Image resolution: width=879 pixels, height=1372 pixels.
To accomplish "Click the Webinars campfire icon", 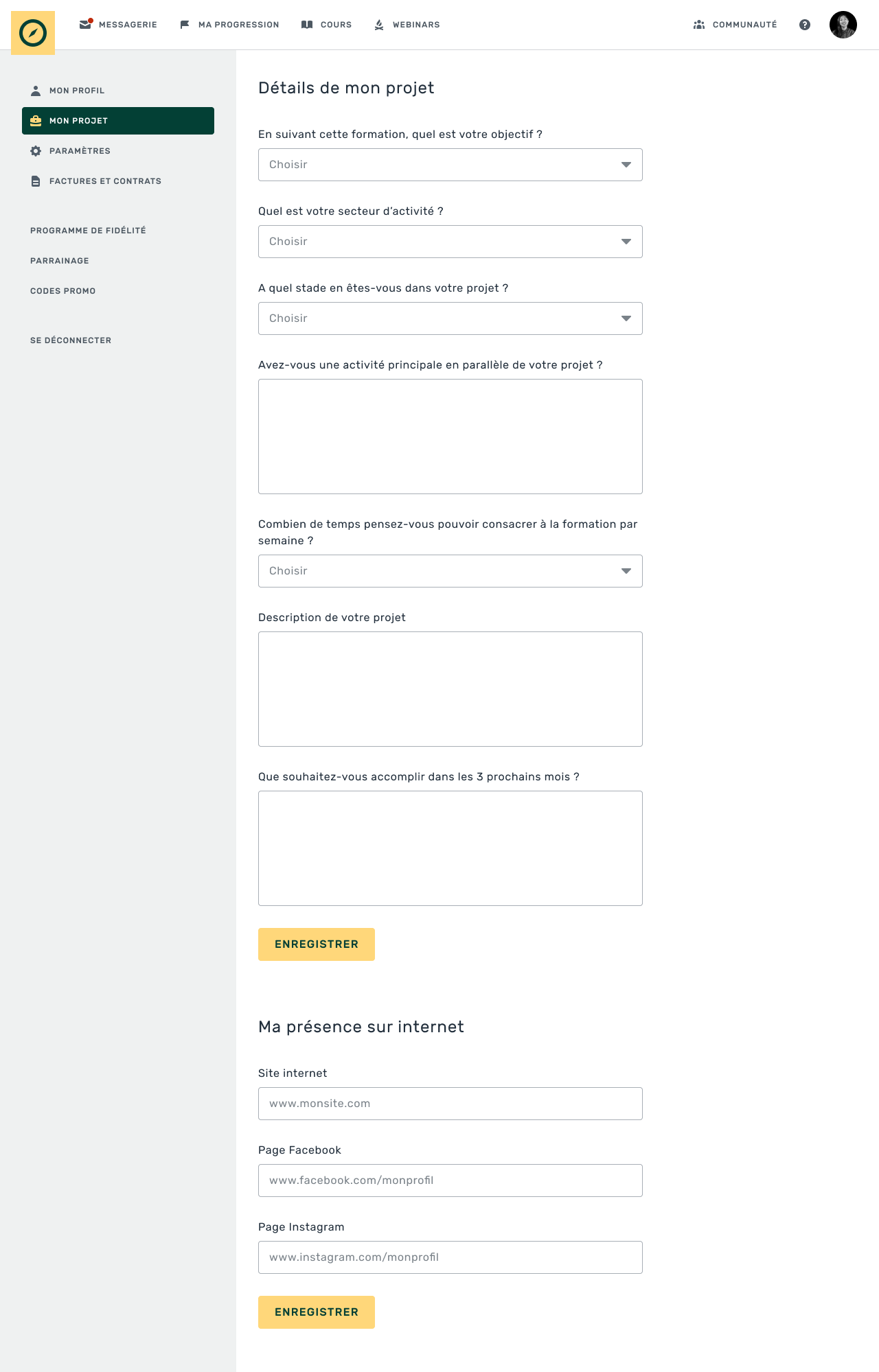I will point(379,25).
